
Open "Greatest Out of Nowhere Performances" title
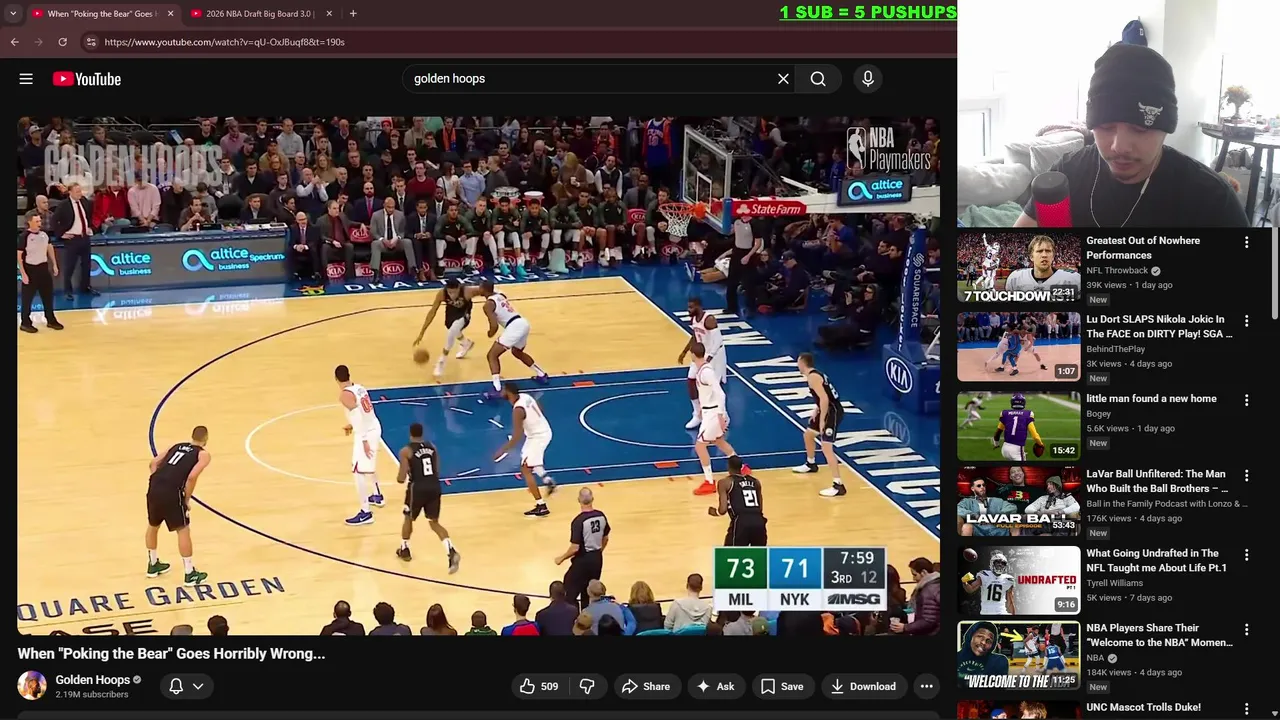(1143, 248)
